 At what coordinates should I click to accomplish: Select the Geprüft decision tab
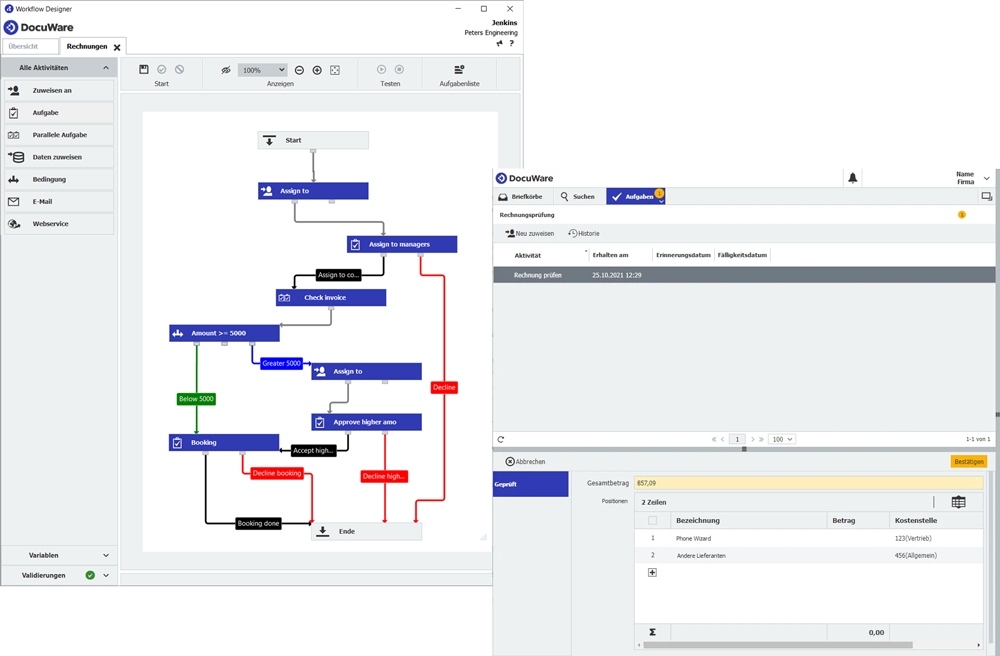(531, 485)
